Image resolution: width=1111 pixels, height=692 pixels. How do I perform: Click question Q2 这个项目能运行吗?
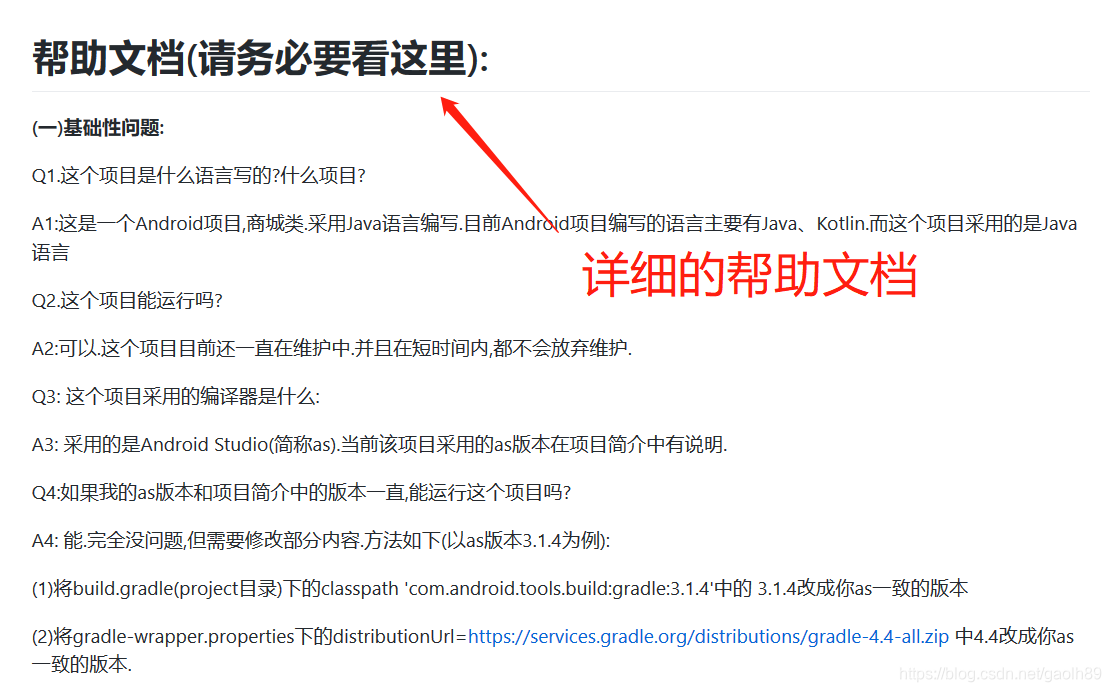[128, 300]
